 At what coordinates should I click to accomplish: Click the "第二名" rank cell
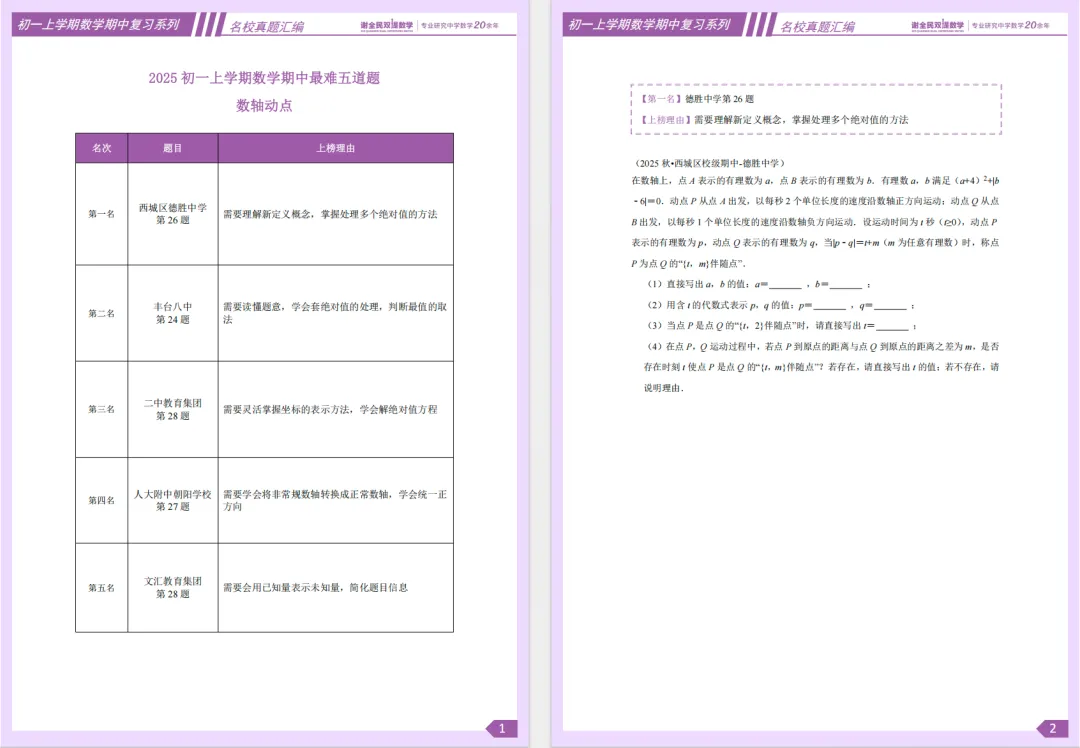(102, 313)
